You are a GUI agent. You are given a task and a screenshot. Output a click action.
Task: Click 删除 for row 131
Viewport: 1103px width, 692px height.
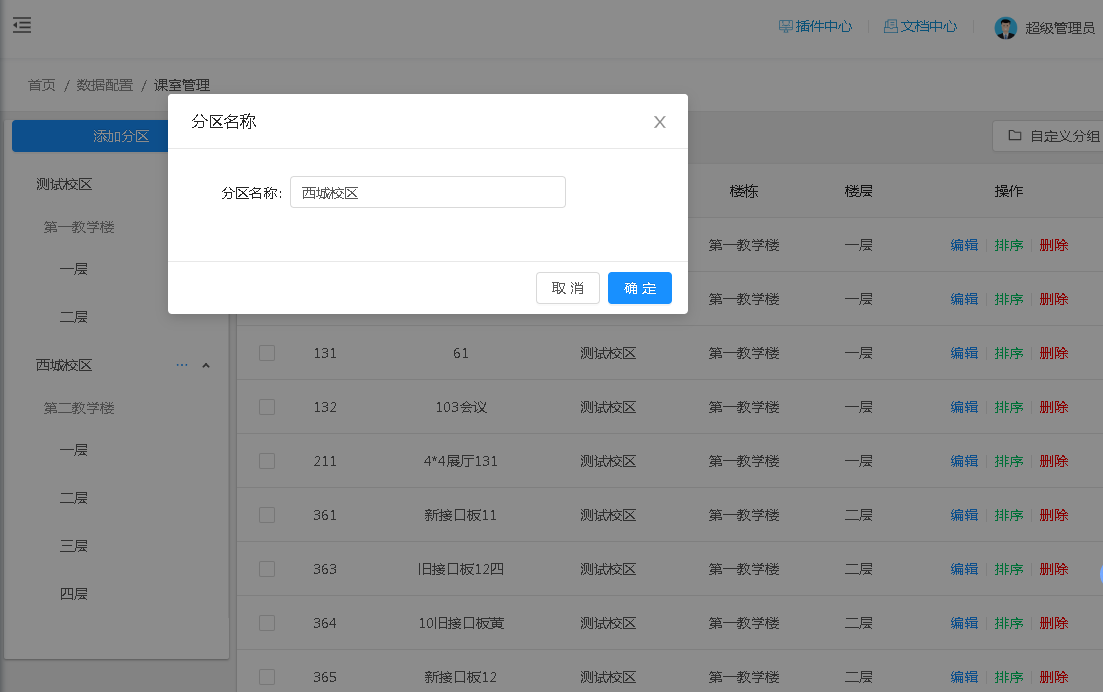(x=1054, y=353)
